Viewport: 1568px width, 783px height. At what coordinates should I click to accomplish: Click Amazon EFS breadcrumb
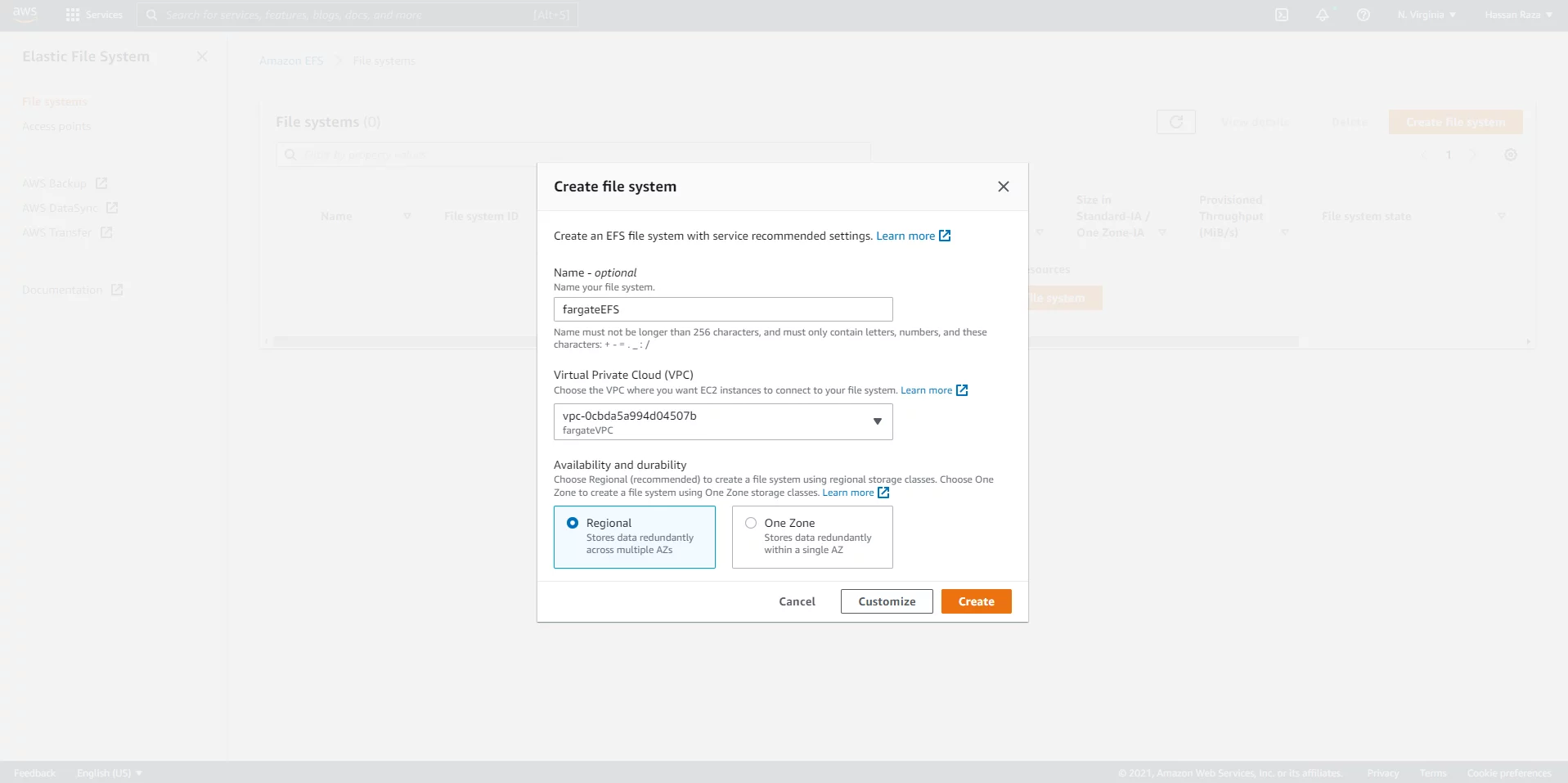[x=291, y=61]
